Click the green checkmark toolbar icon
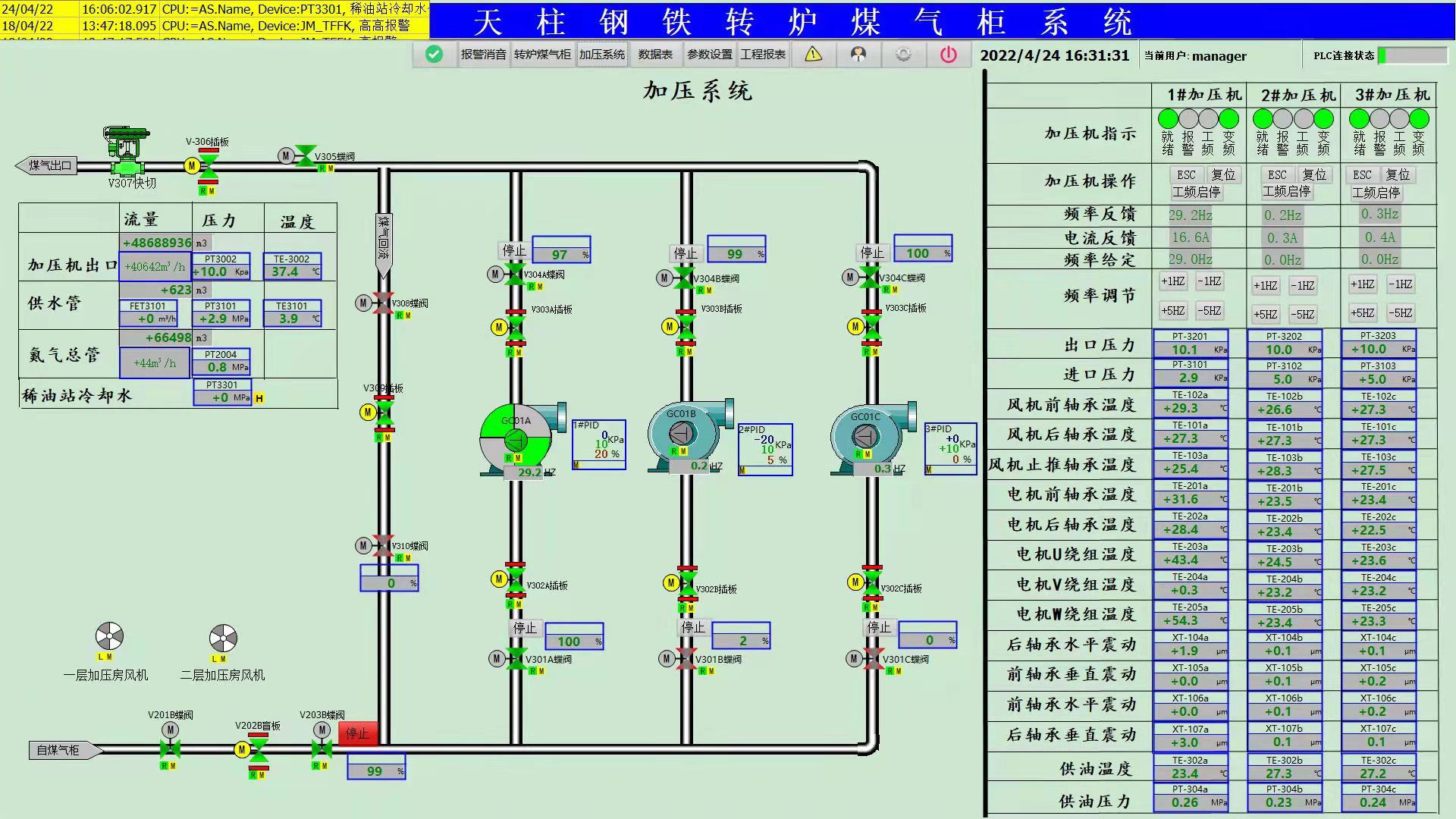This screenshot has height=819, width=1456. tap(434, 55)
